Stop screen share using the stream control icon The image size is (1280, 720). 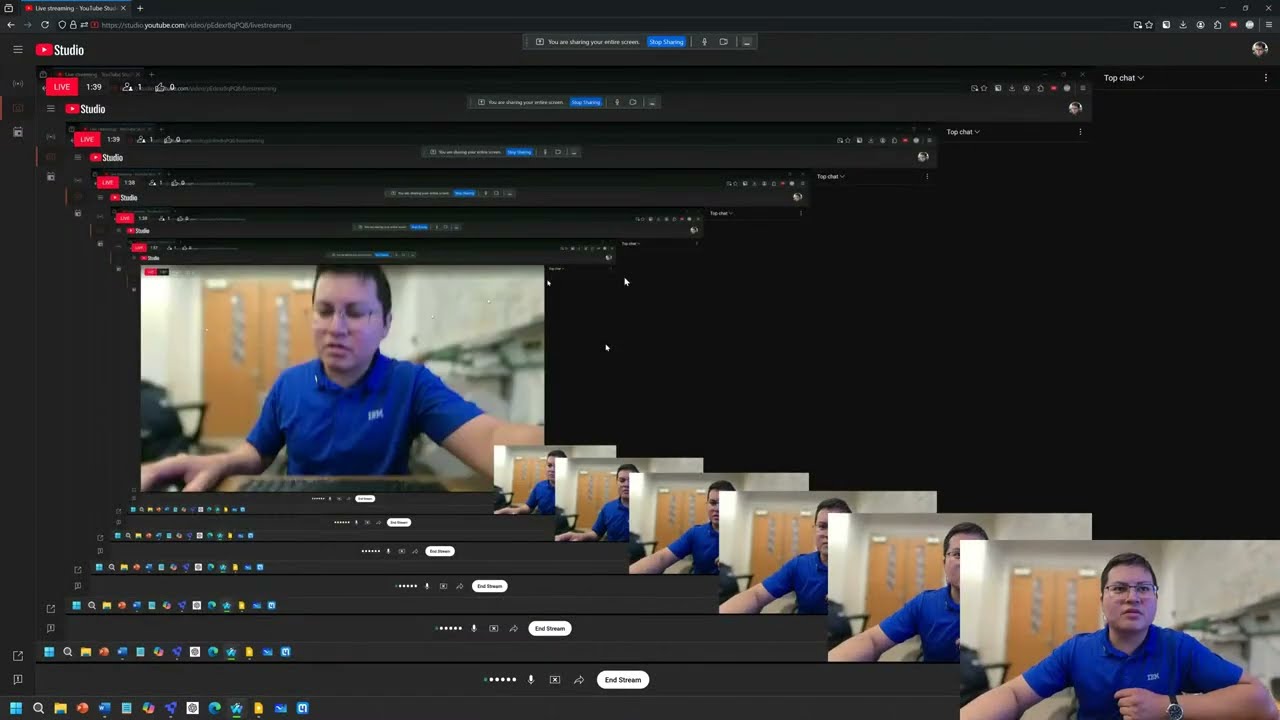[x=555, y=680]
